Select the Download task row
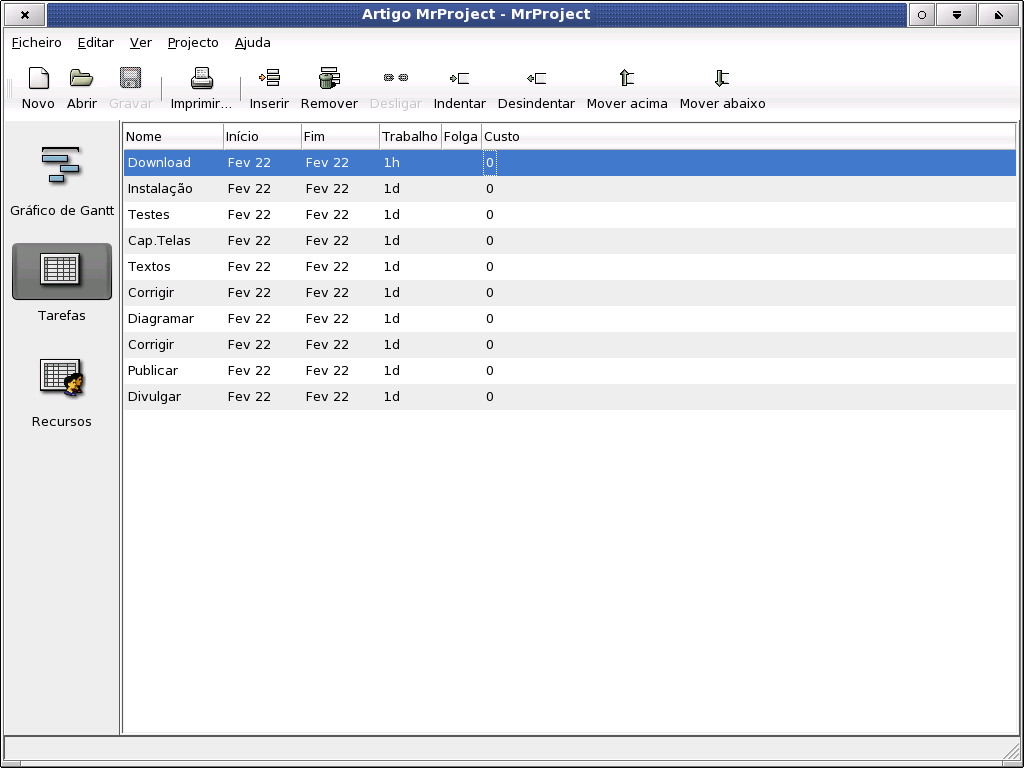 (569, 163)
